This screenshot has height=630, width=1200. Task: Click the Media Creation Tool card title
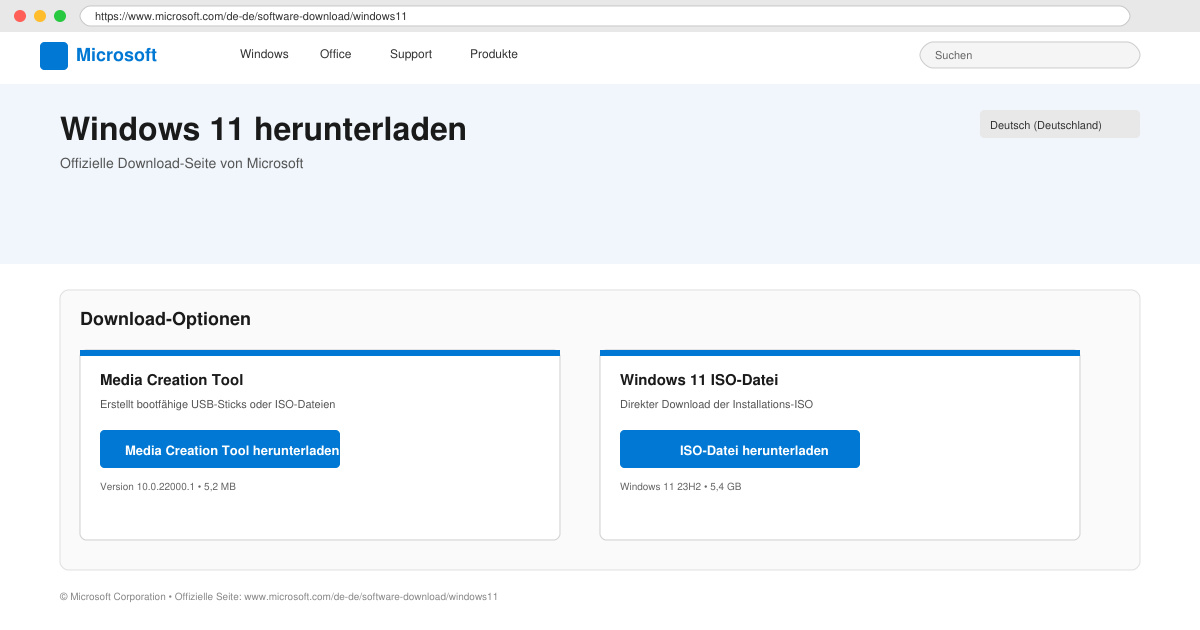pos(172,380)
